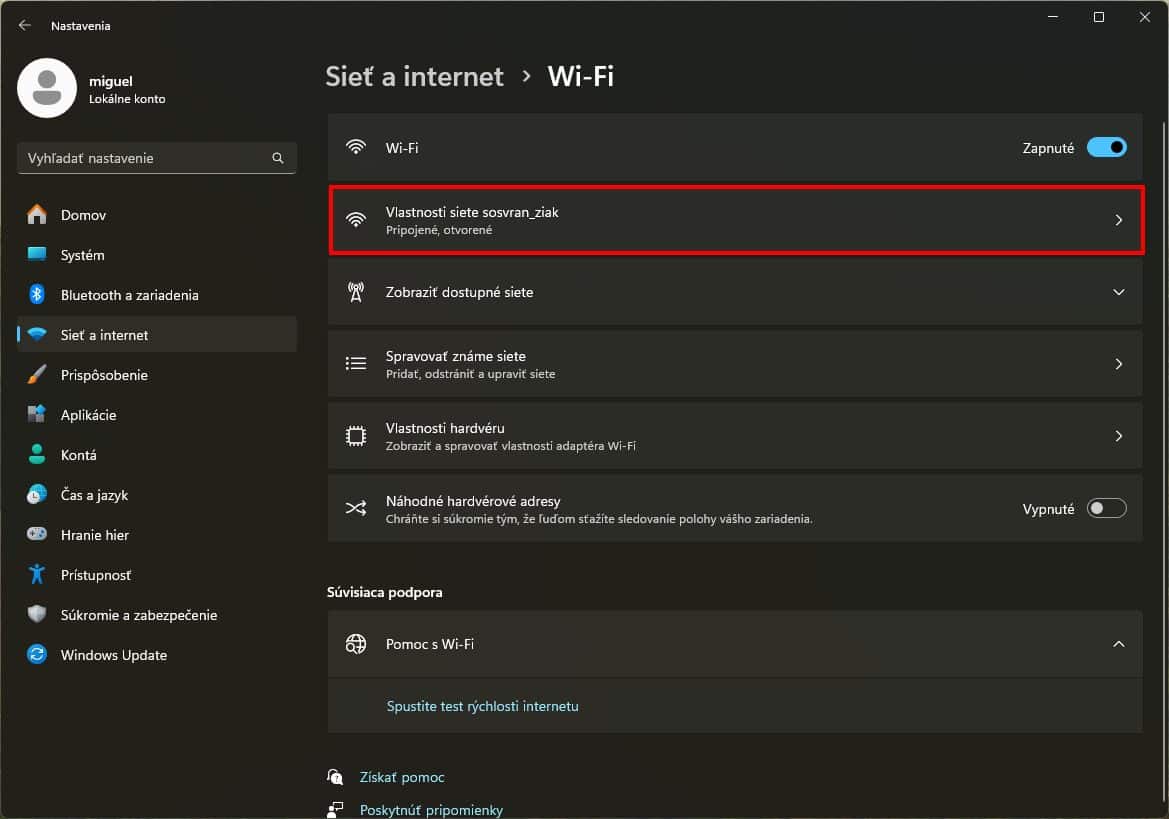Open the chevron on Vlastnosti siete sosvran_ziak
The height and width of the screenshot is (819, 1169).
pyautogui.click(x=1118, y=220)
